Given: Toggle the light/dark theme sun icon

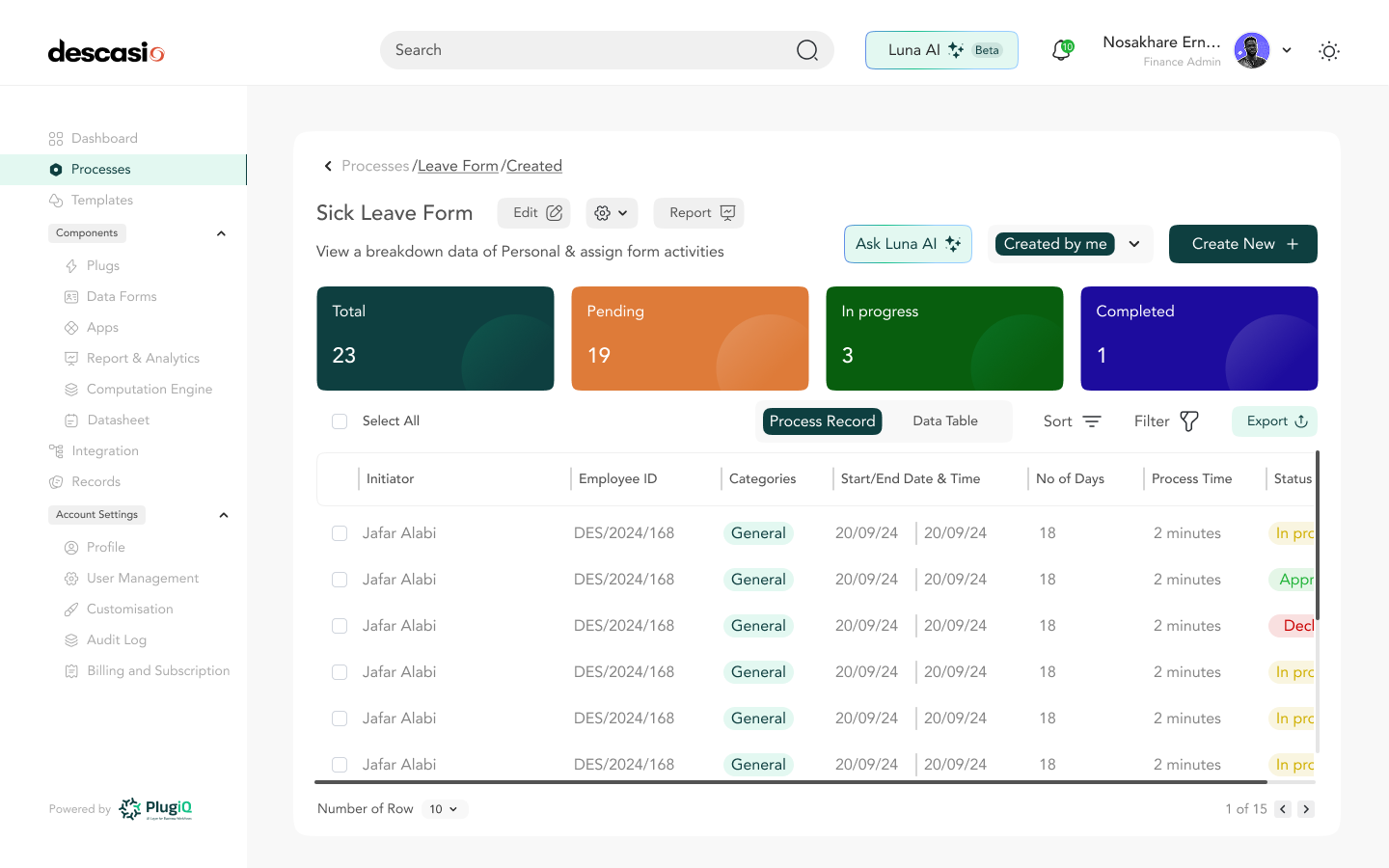Looking at the screenshot, I should [x=1328, y=51].
